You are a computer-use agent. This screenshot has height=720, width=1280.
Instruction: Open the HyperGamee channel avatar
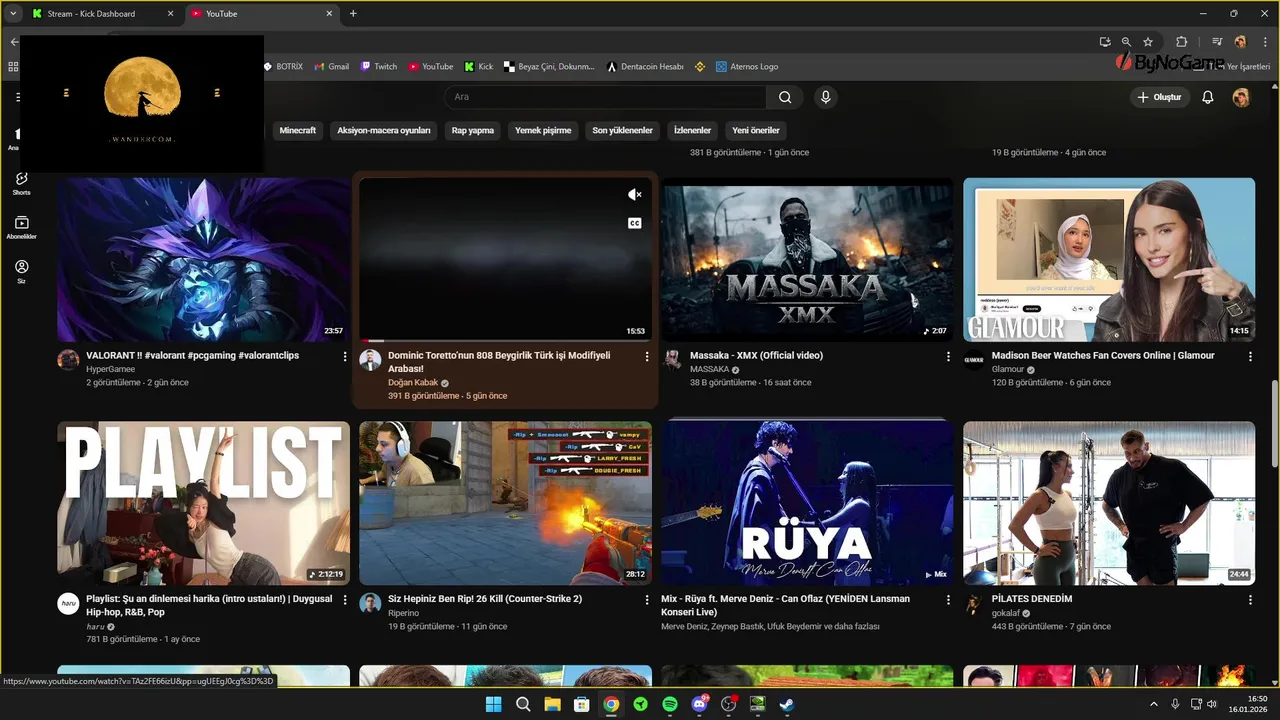68,360
